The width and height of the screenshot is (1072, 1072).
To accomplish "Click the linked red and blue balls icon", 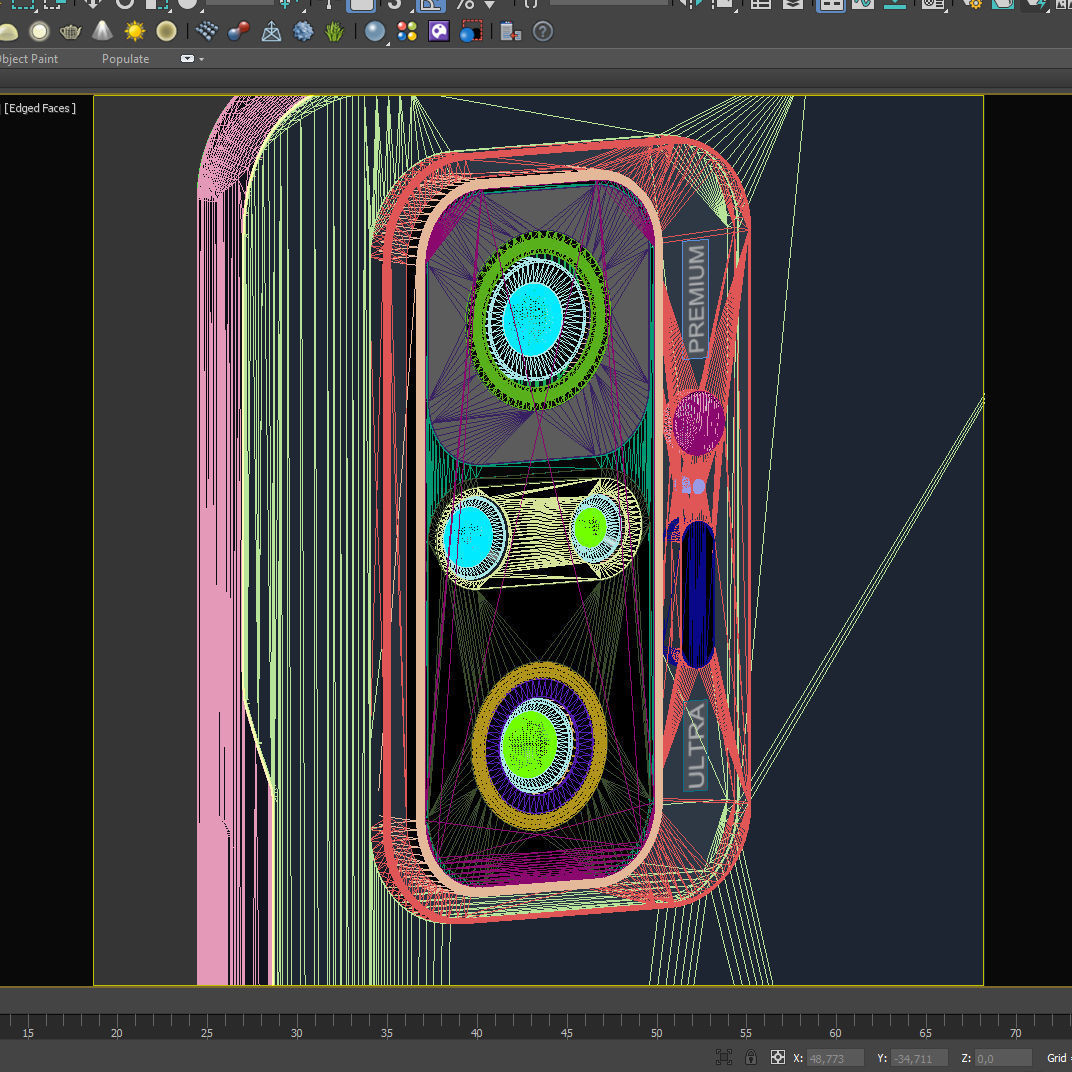I will coord(239,31).
